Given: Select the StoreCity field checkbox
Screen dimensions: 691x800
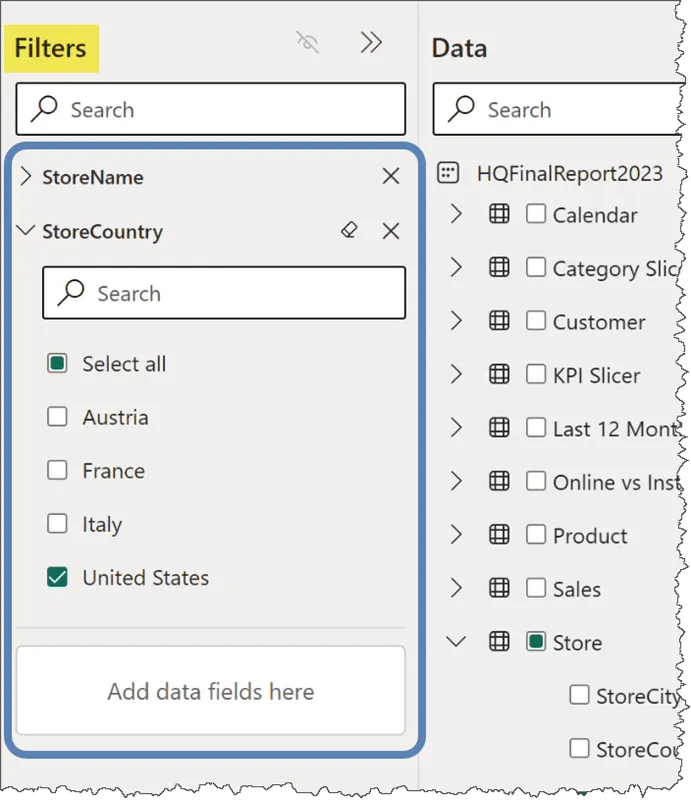Looking at the screenshot, I should (x=579, y=695).
